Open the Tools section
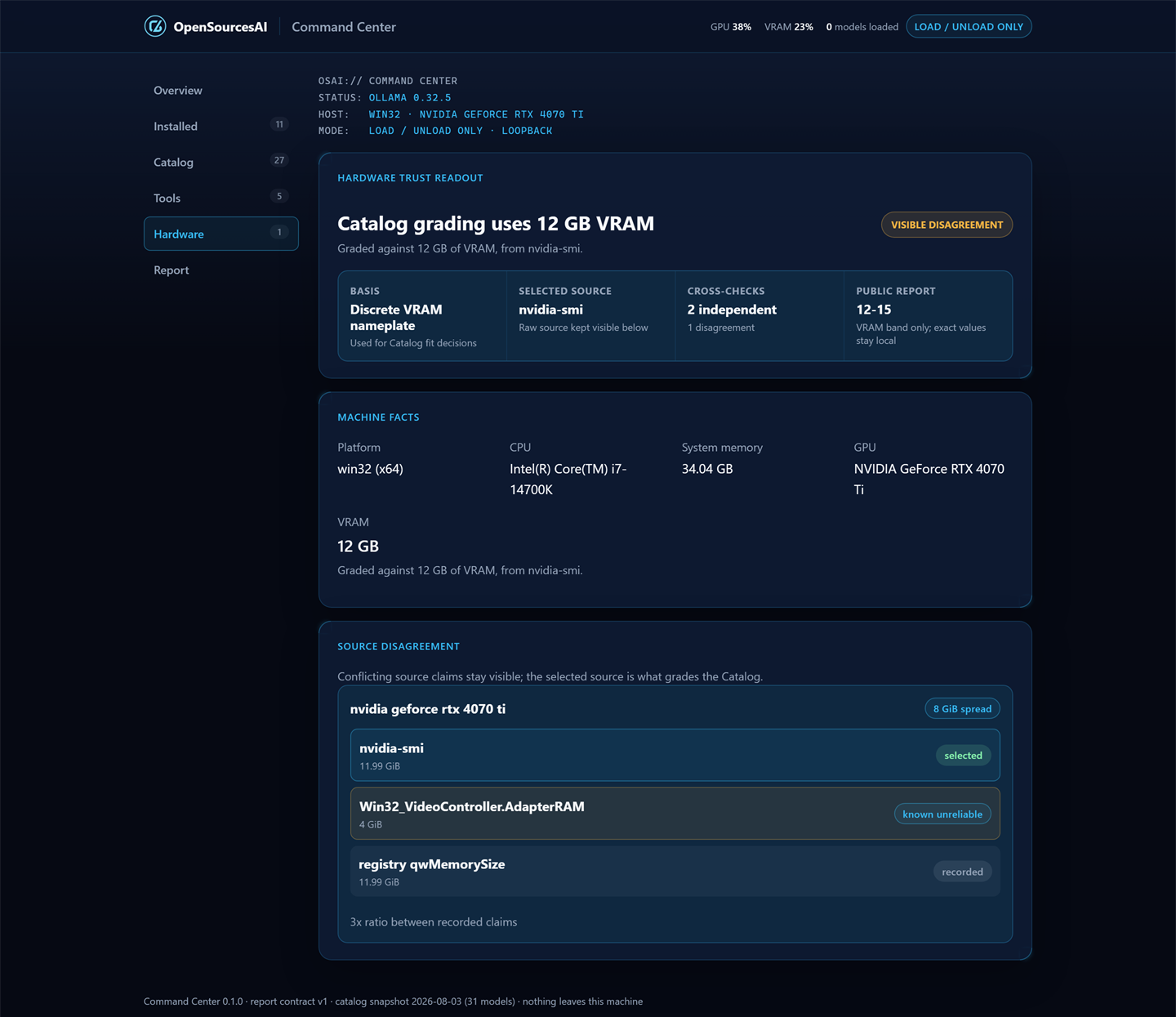Screen dimensions: 1176x1017 (220, 198)
